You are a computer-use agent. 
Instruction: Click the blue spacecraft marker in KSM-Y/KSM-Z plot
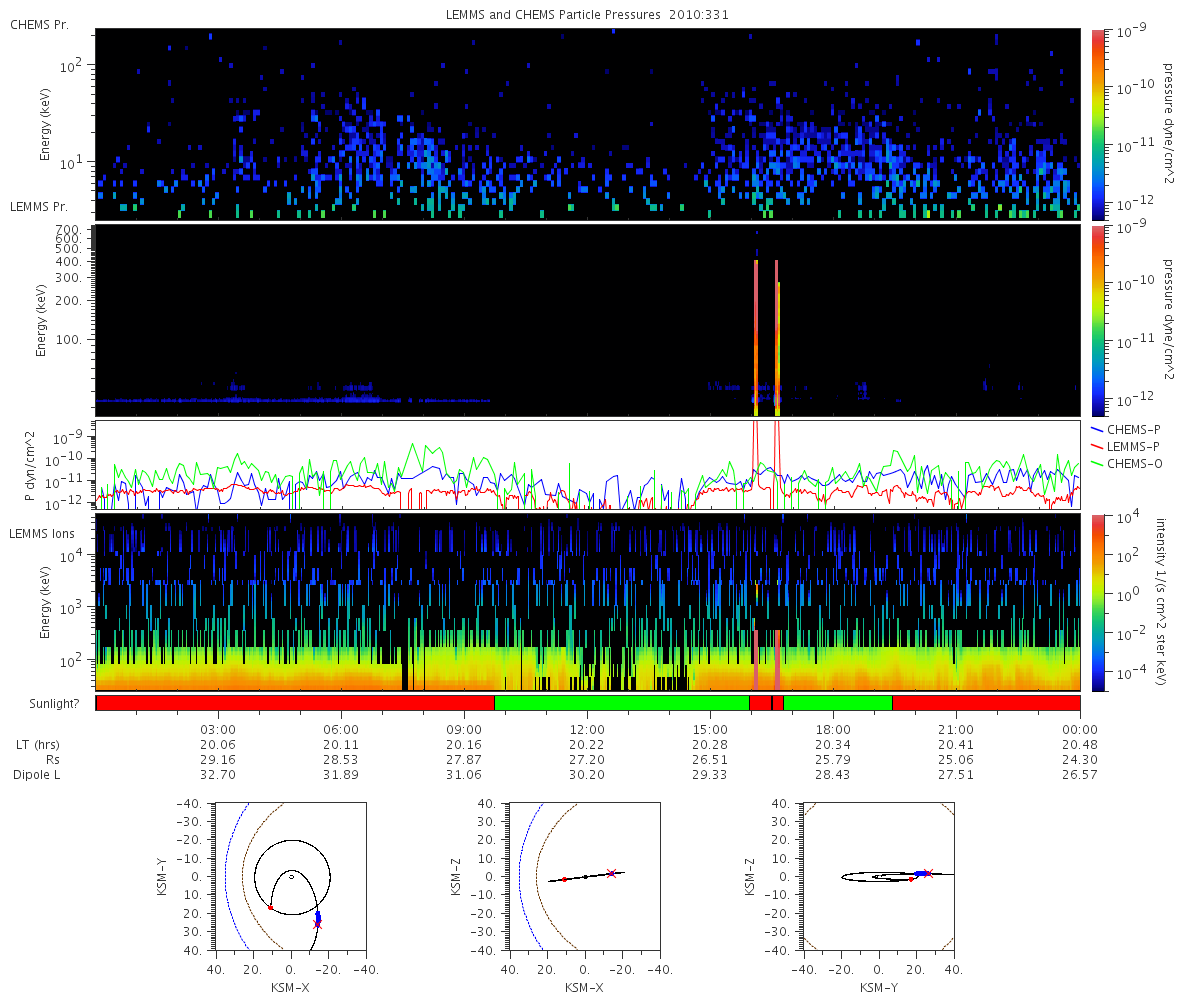click(x=920, y=873)
